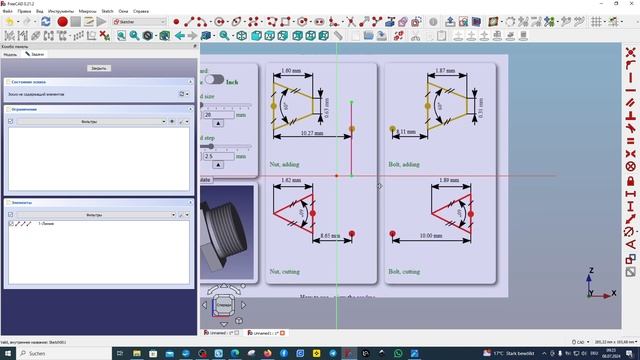Open Firefox from the taskbar

[267, 353]
